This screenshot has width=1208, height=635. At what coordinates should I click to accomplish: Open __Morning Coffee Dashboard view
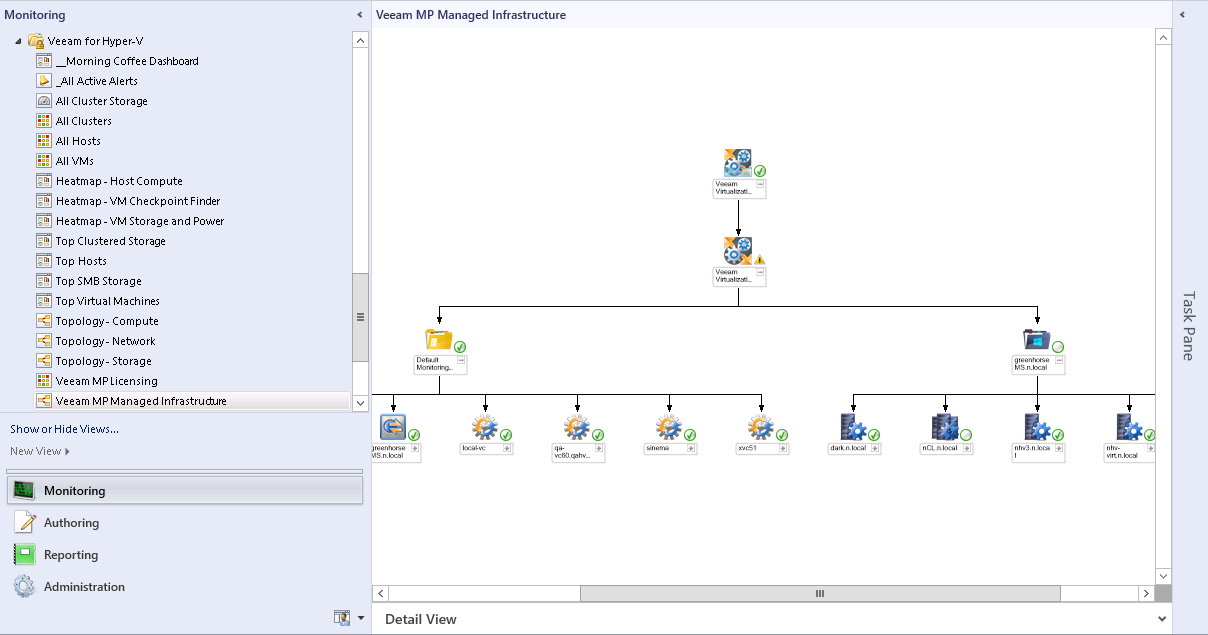click(x=127, y=61)
